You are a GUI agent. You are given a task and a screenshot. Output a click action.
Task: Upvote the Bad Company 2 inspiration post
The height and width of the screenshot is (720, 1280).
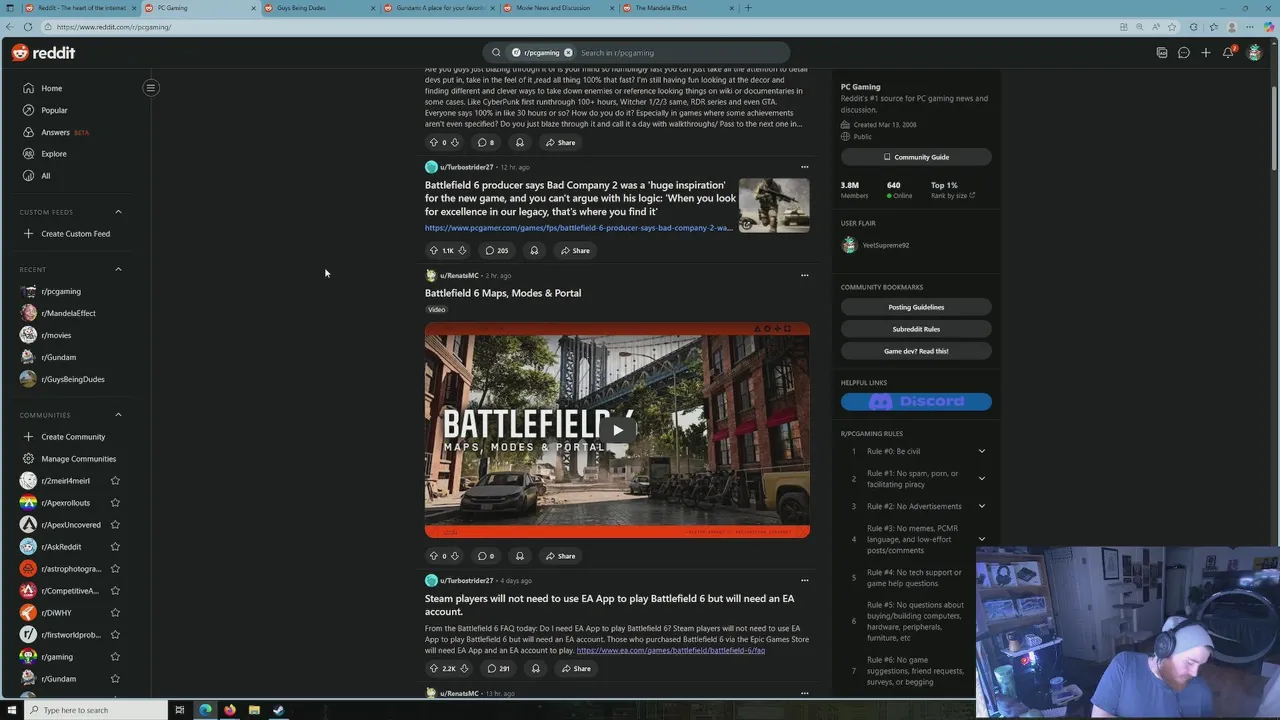433,250
